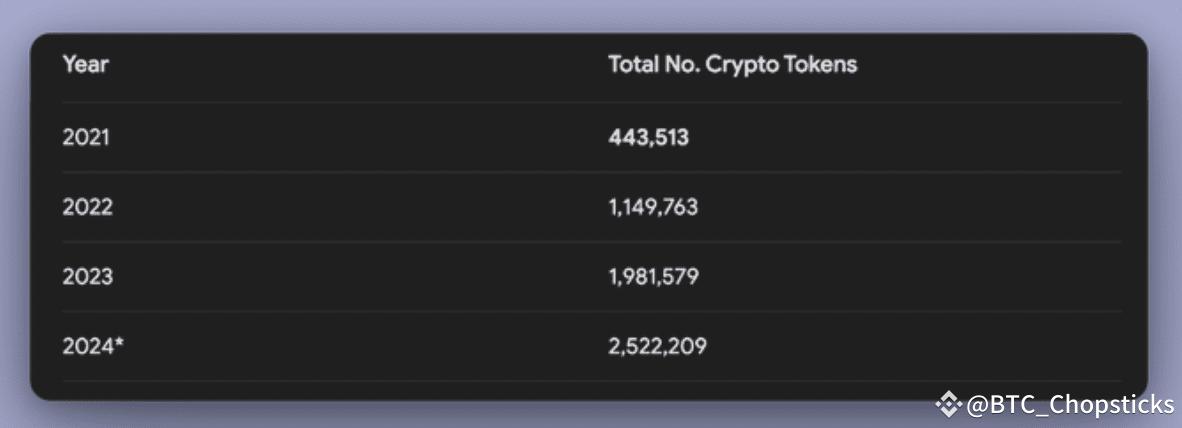Click the divider line below the header row
Screen dimensions: 1182x428
point(590,102)
